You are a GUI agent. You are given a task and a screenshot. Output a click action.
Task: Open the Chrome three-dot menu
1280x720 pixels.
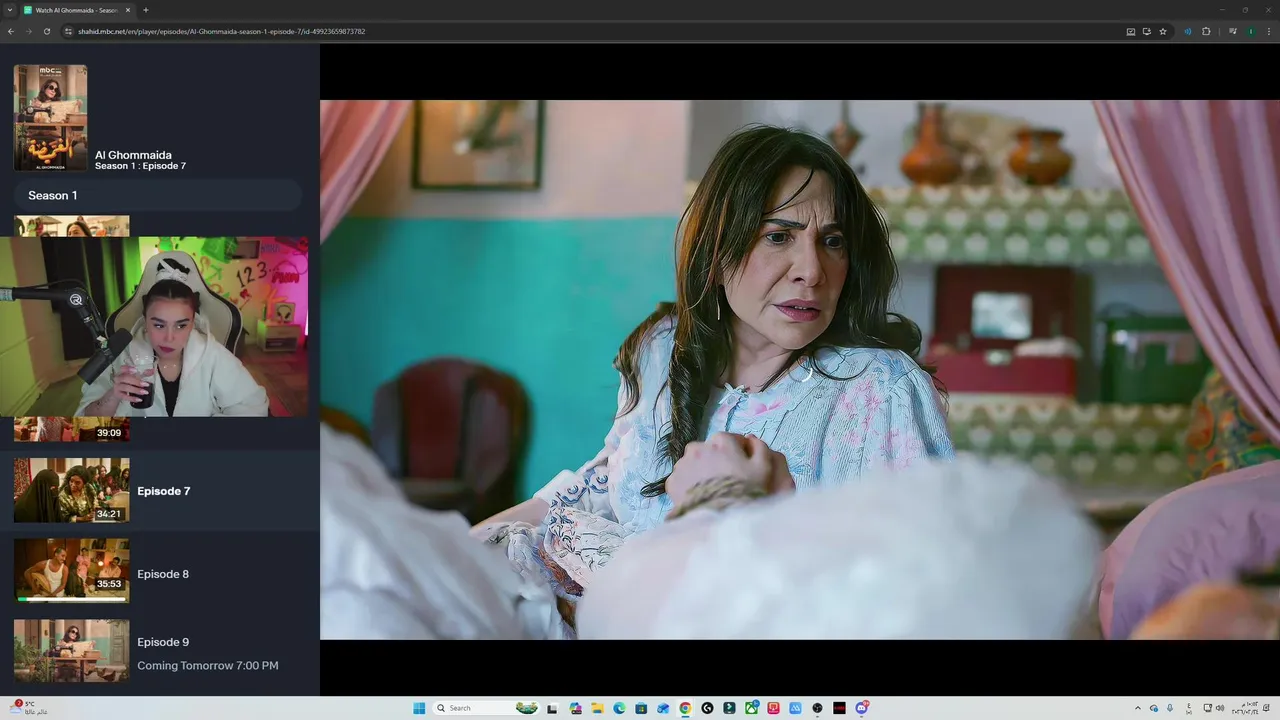click(x=1269, y=31)
